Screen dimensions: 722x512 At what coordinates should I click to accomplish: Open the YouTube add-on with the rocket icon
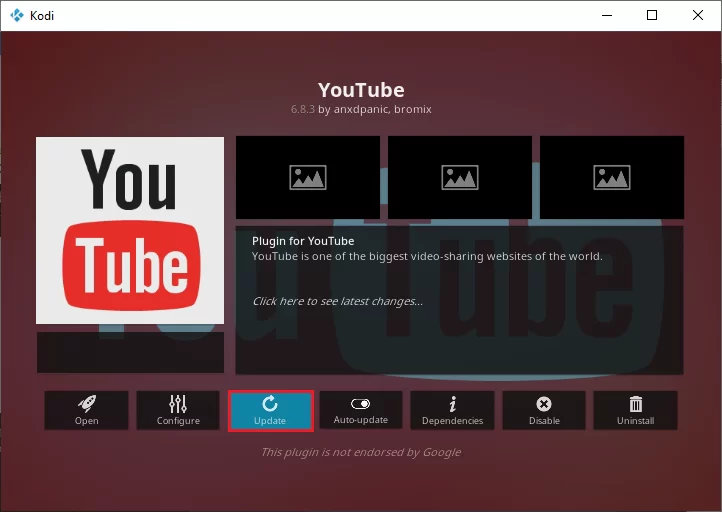(x=87, y=404)
